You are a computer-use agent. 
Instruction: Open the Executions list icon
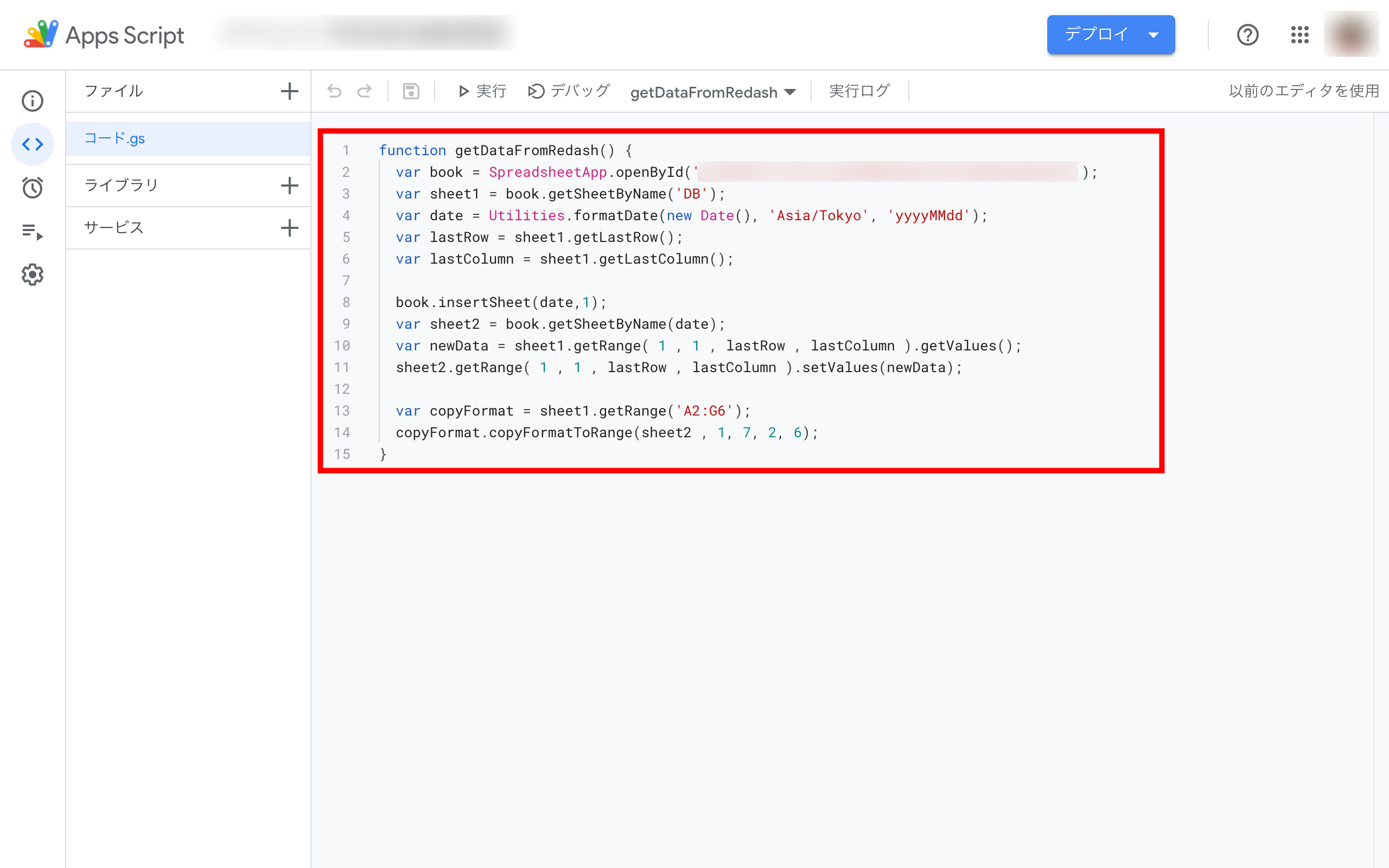pyautogui.click(x=33, y=231)
